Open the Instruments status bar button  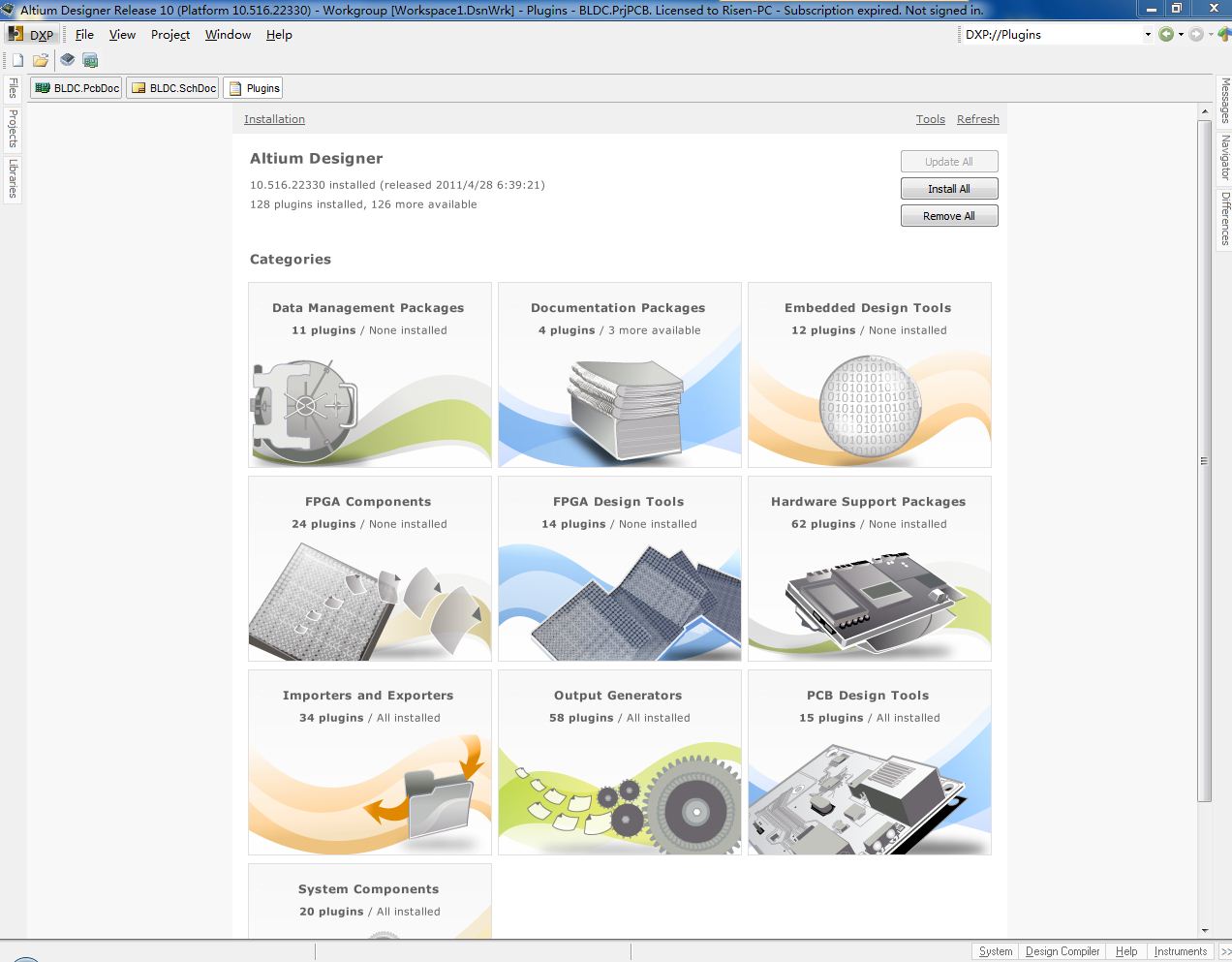pyautogui.click(x=1181, y=951)
